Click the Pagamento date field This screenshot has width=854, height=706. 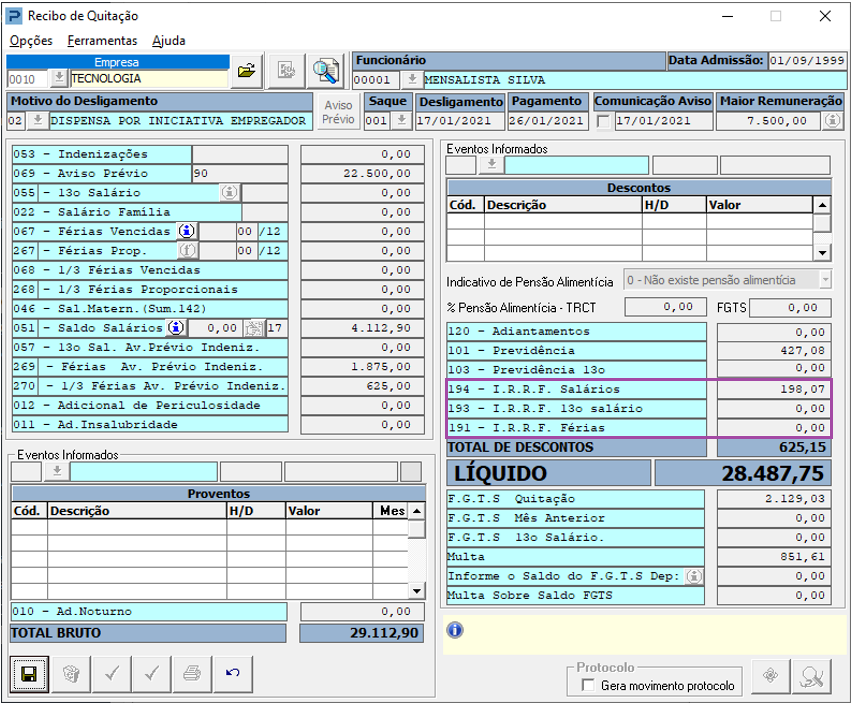(x=548, y=120)
